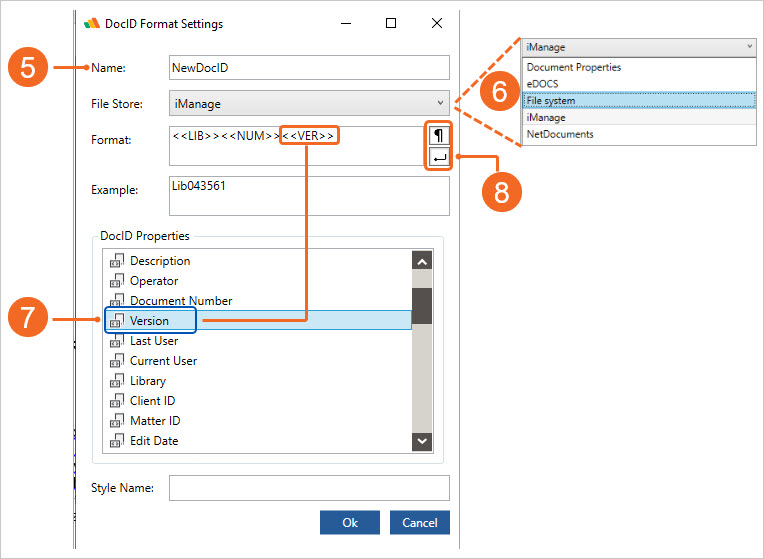
Task: Click the Ok button
Action: 350,522
